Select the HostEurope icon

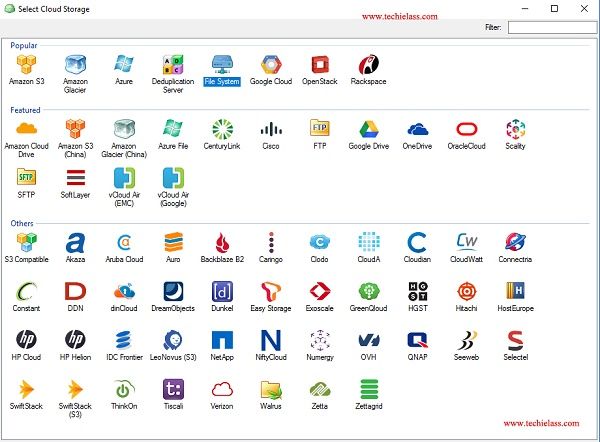click(515, 290)
